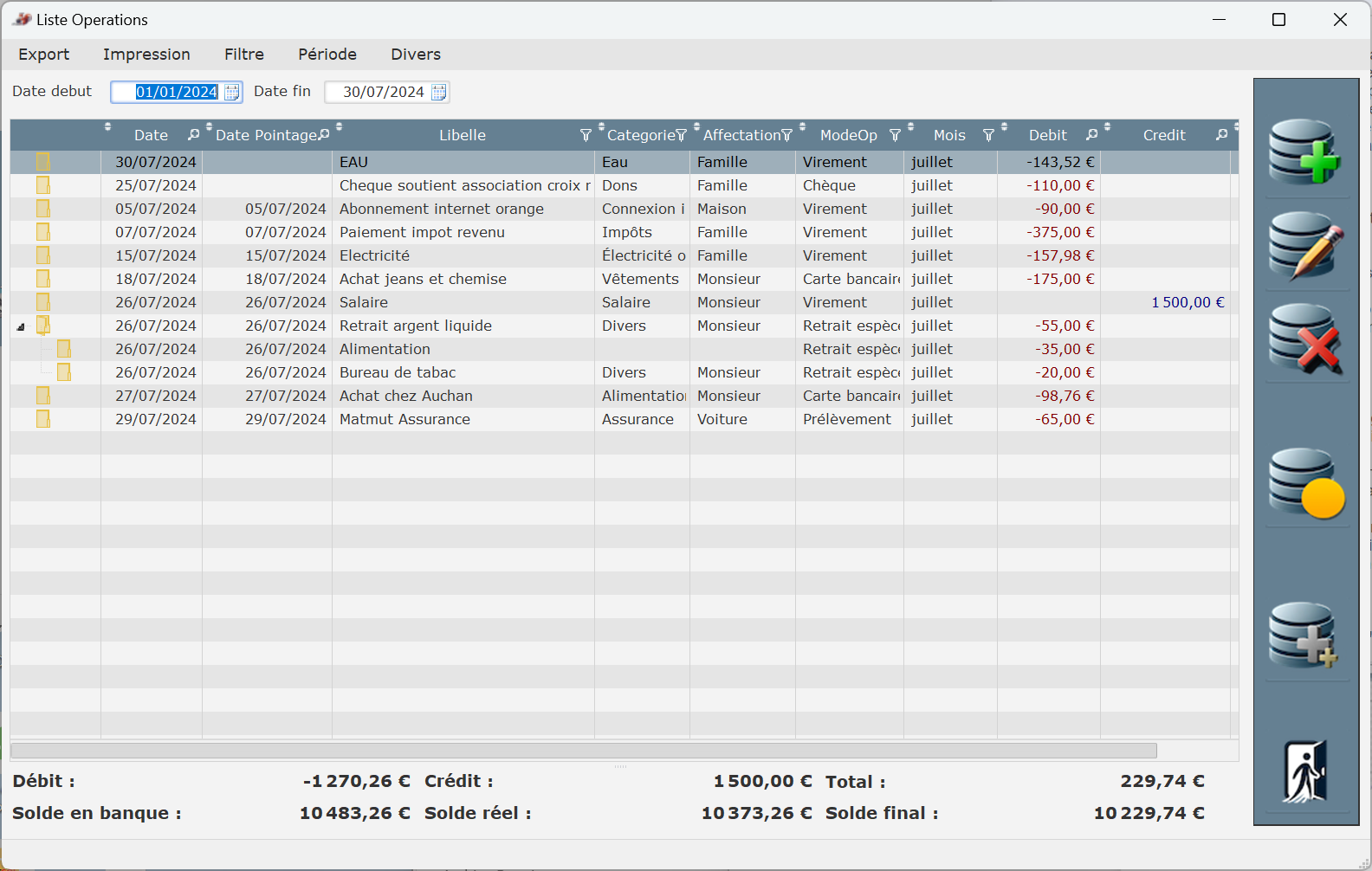Open the Mois column filter

point(988,136)
